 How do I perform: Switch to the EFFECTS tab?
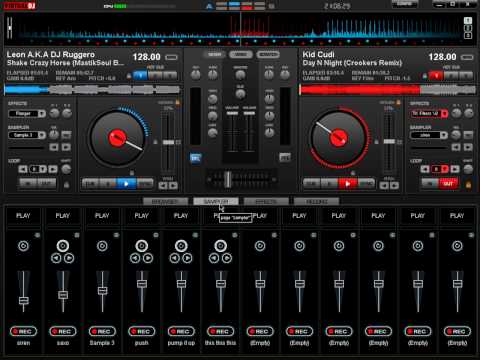[x=266, y=201]
